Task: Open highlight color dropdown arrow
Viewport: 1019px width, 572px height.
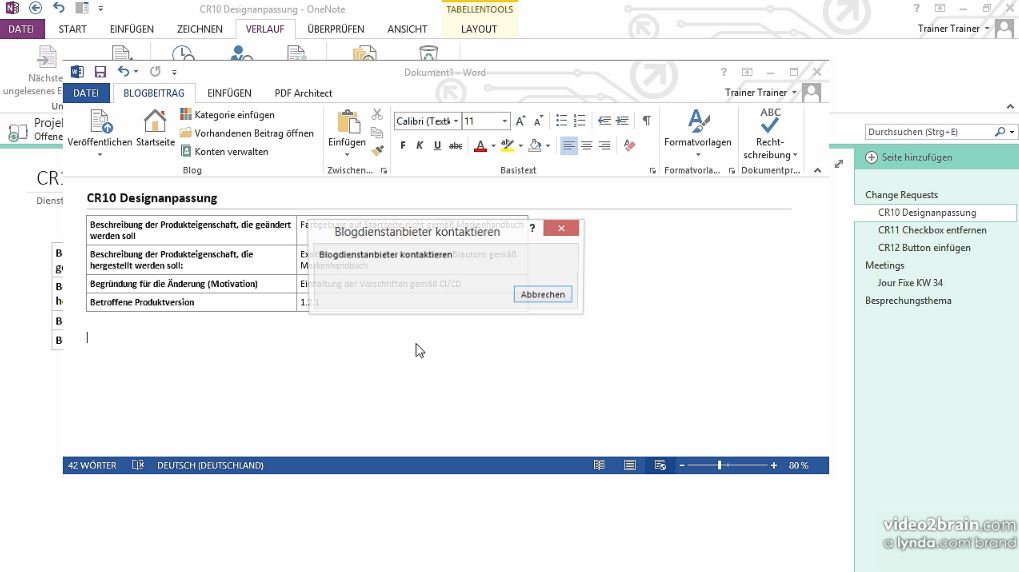Action: tap(521, 146)
